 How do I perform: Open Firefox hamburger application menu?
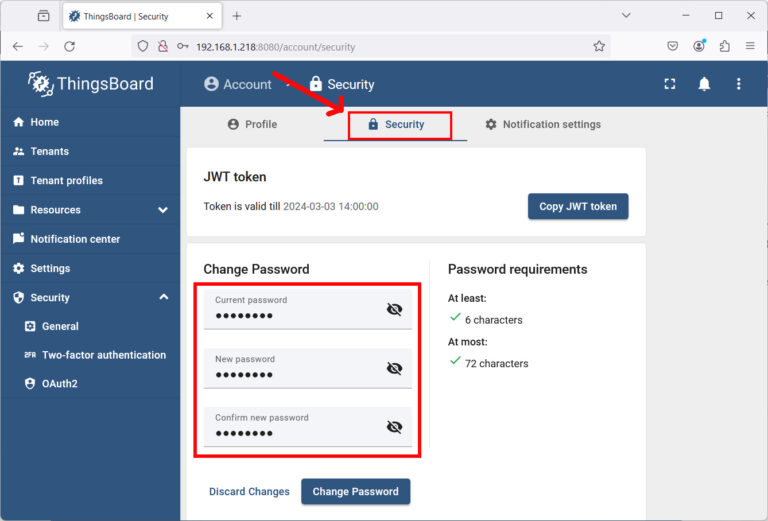click(x=750, y=46)
